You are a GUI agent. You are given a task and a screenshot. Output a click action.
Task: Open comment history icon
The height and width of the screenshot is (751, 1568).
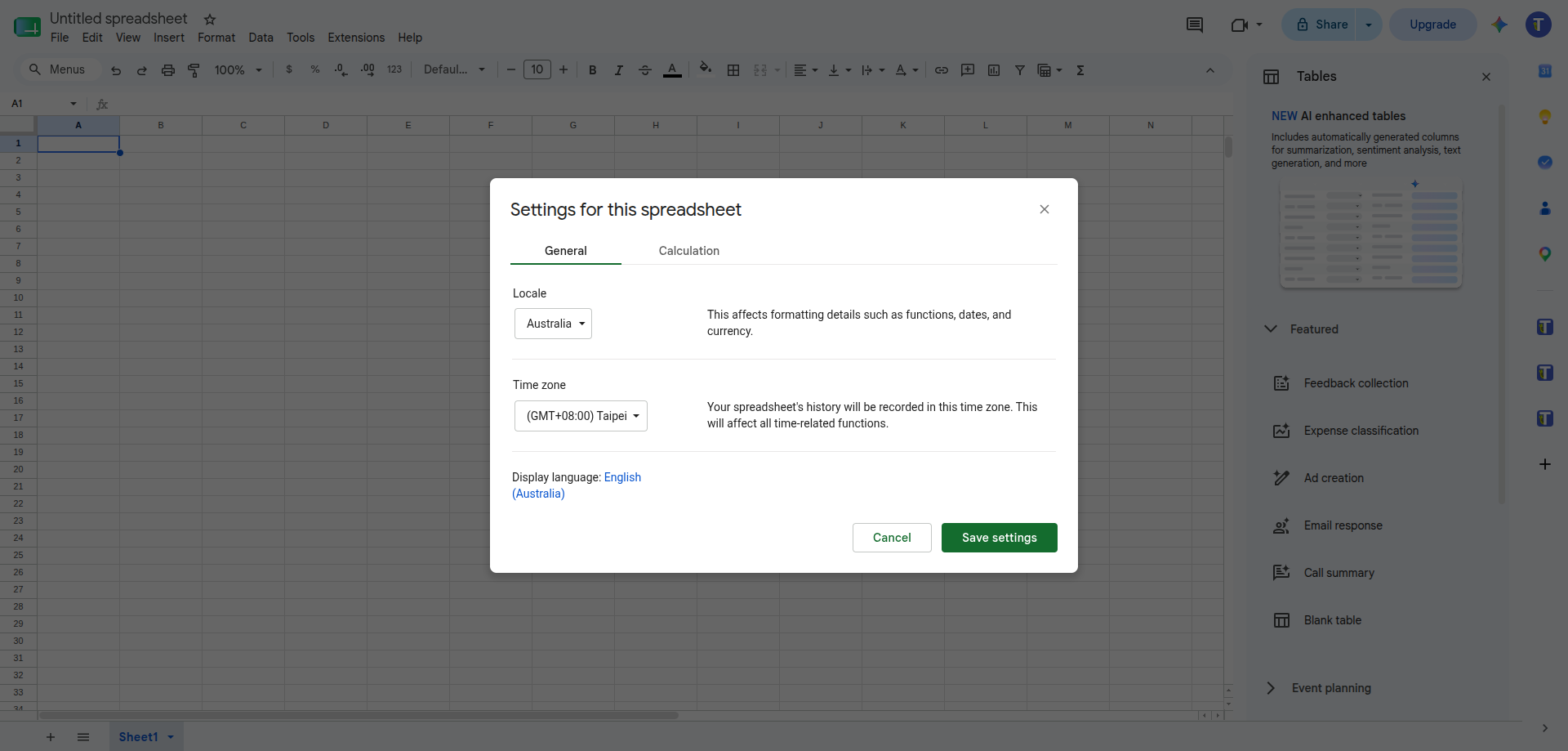[x=1195, y=25]
